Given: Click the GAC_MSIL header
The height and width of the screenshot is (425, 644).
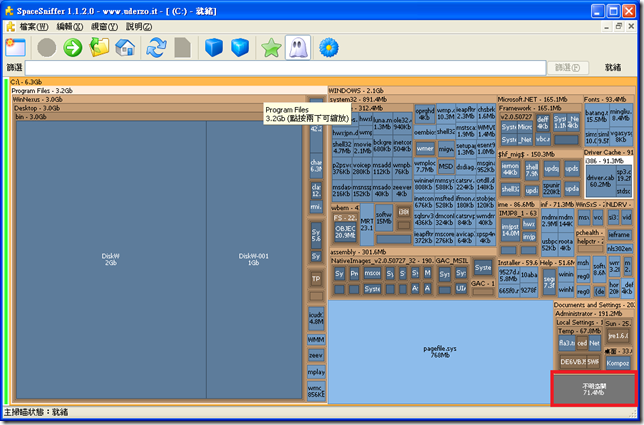Looking at the screenshot, I should point(452,261).
